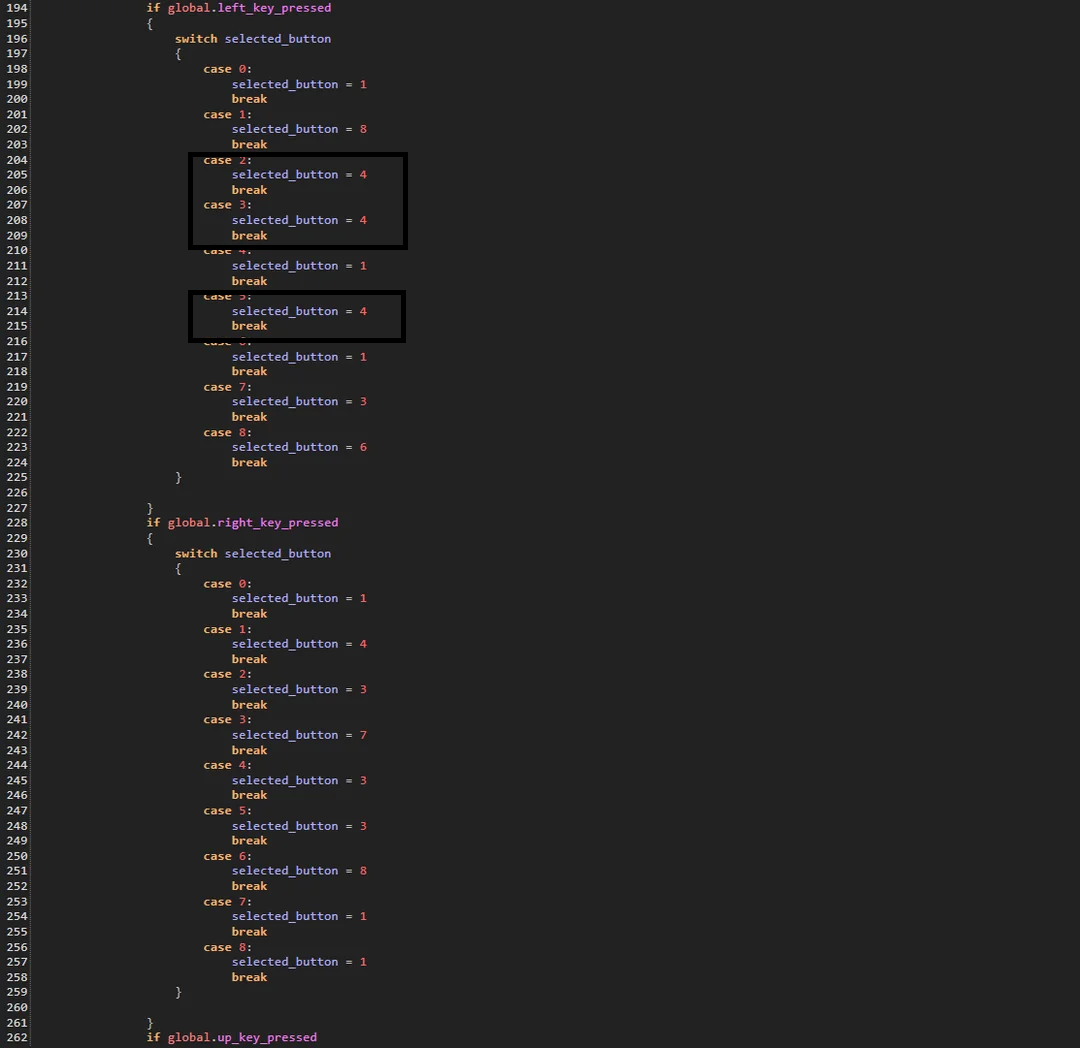Click 'break' on line 200
1080x1048 pixels.
click(249, 99)
